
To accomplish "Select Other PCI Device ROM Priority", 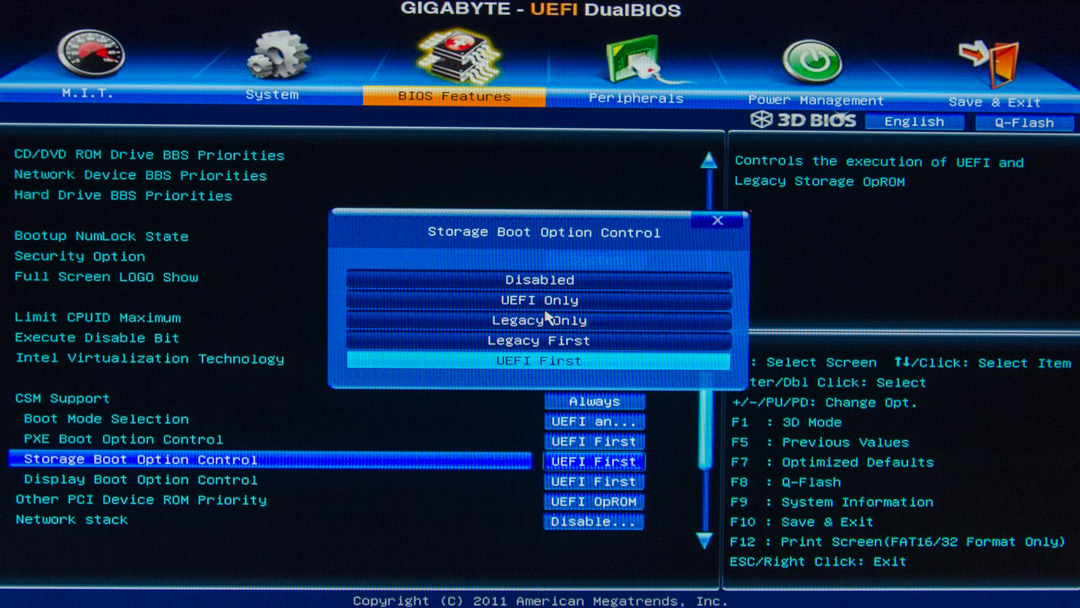I will (x=141, y=500).
